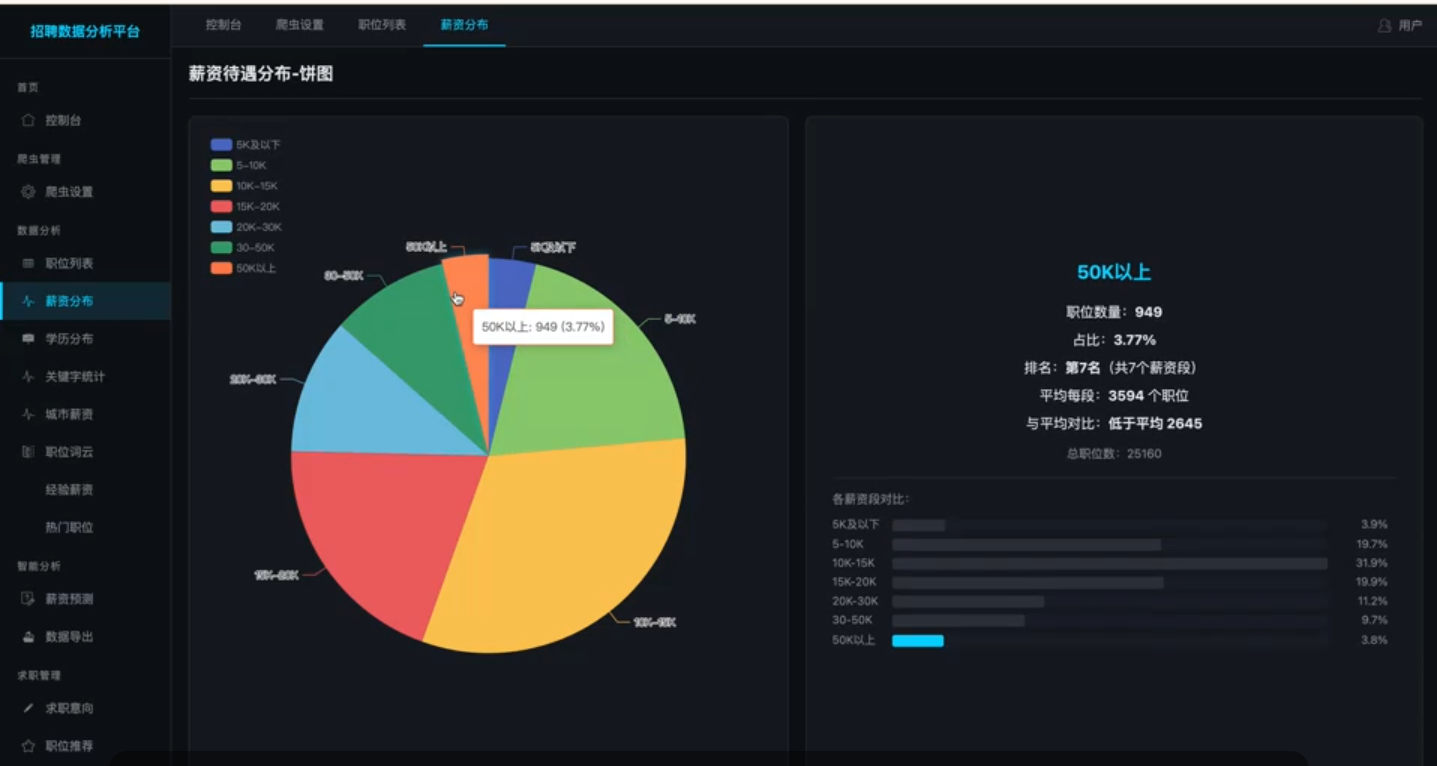Click the 5K及以下 comparison bar
Viewport: 1437px width, 766px height.
click(x=918, y=525)
